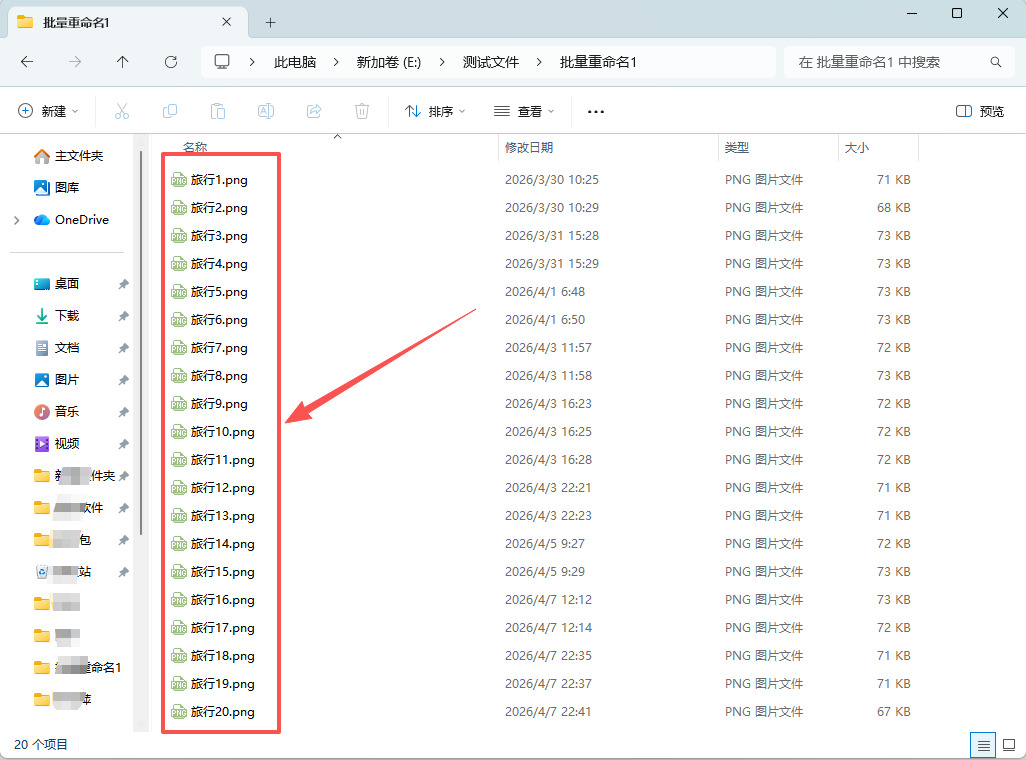Open the 新建 dropdown menu
This screenshot has height=760, width=1026.
point(48,111)
